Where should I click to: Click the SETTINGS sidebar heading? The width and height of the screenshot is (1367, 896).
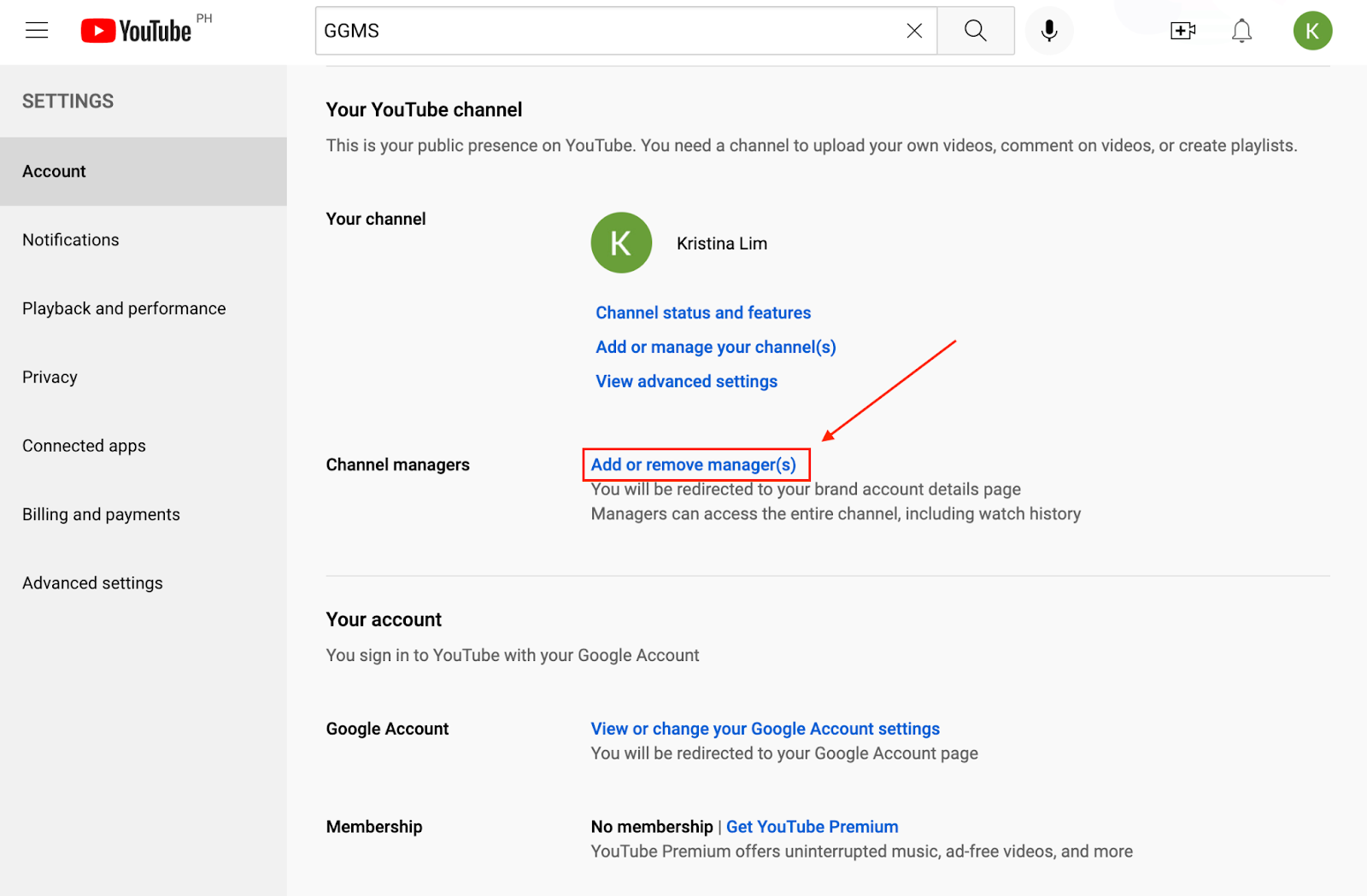coord(68,102)
